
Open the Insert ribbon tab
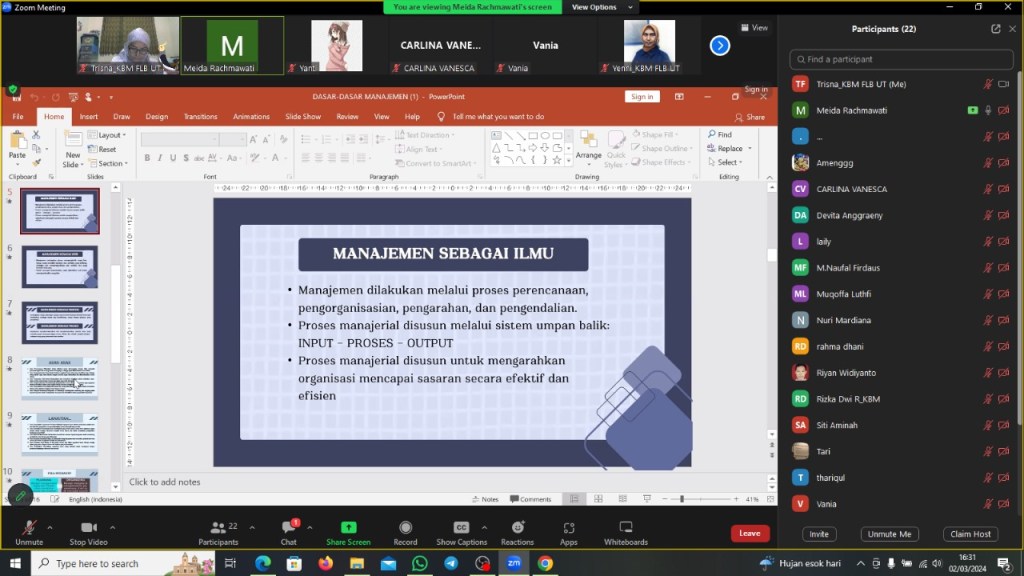tap(89, 116)
